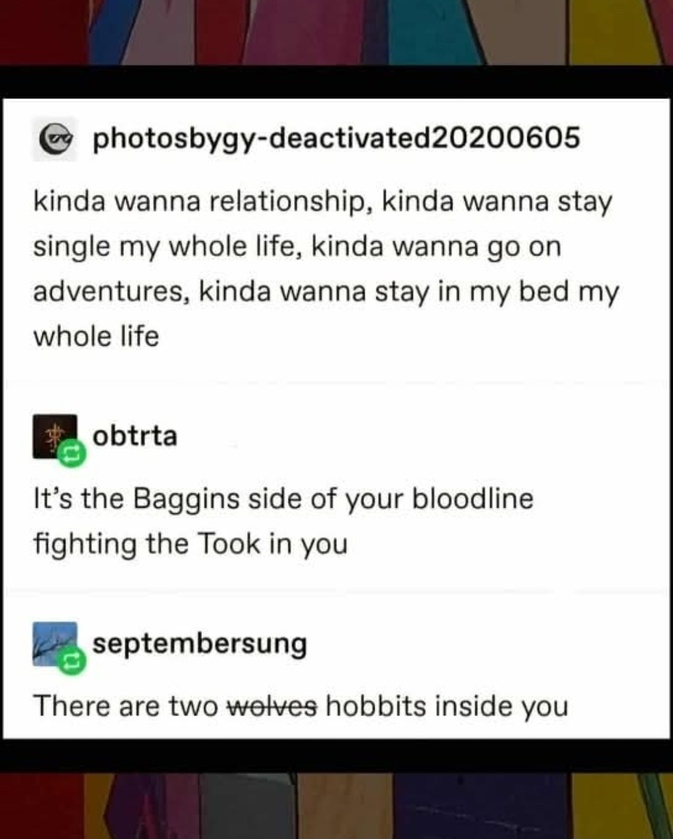Tap the colorful background strip above the post
Image resolution: width=673 pixels, height=839 pixels.
336,32
